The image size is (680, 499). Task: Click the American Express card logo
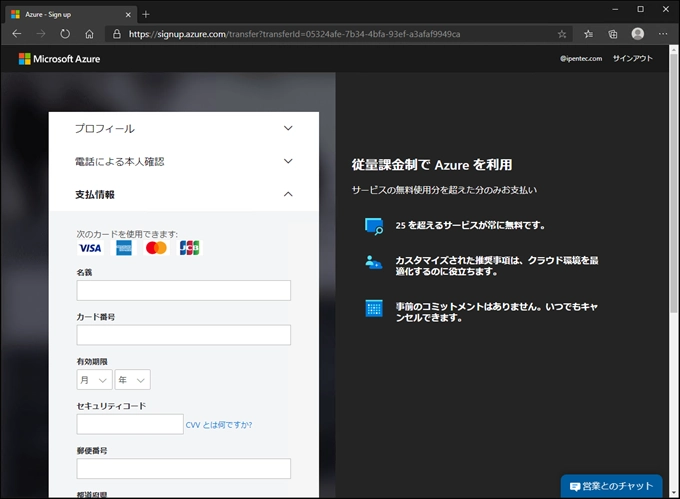[124, 248]
